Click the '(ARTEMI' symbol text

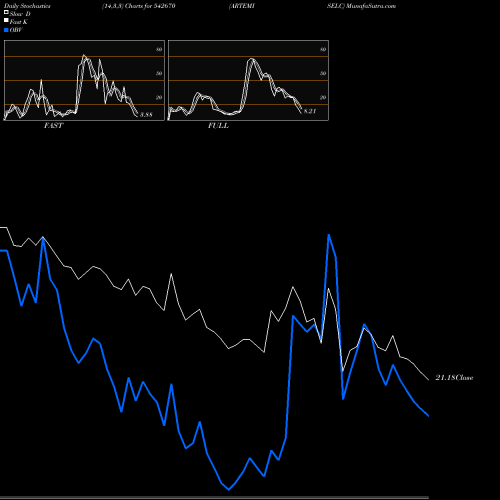(x=242, y=6)
